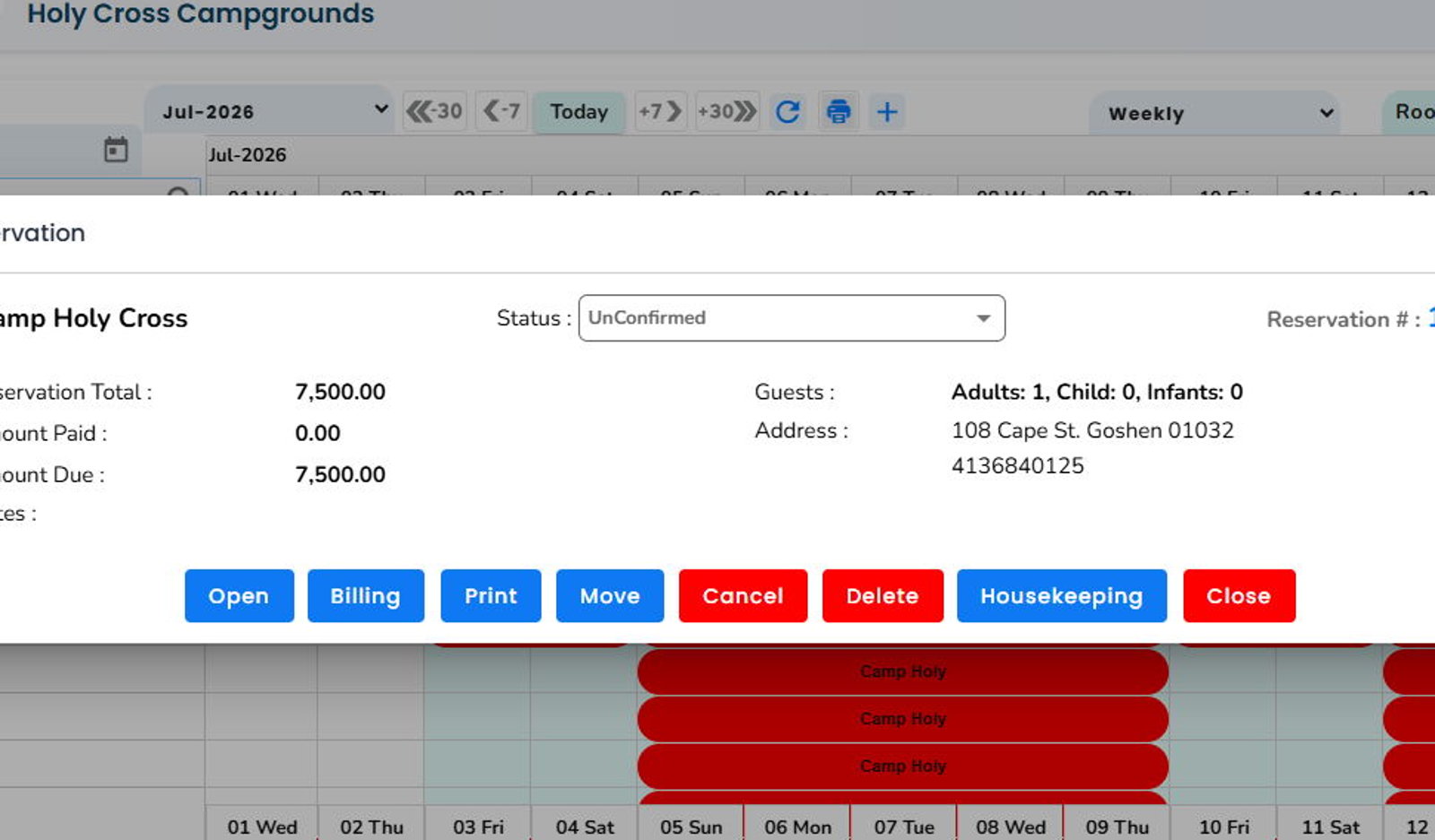The height and width of the screenshot is (840, 1435).
Task: Open the Weekly view dropdown
Action: click(1214, 113)
